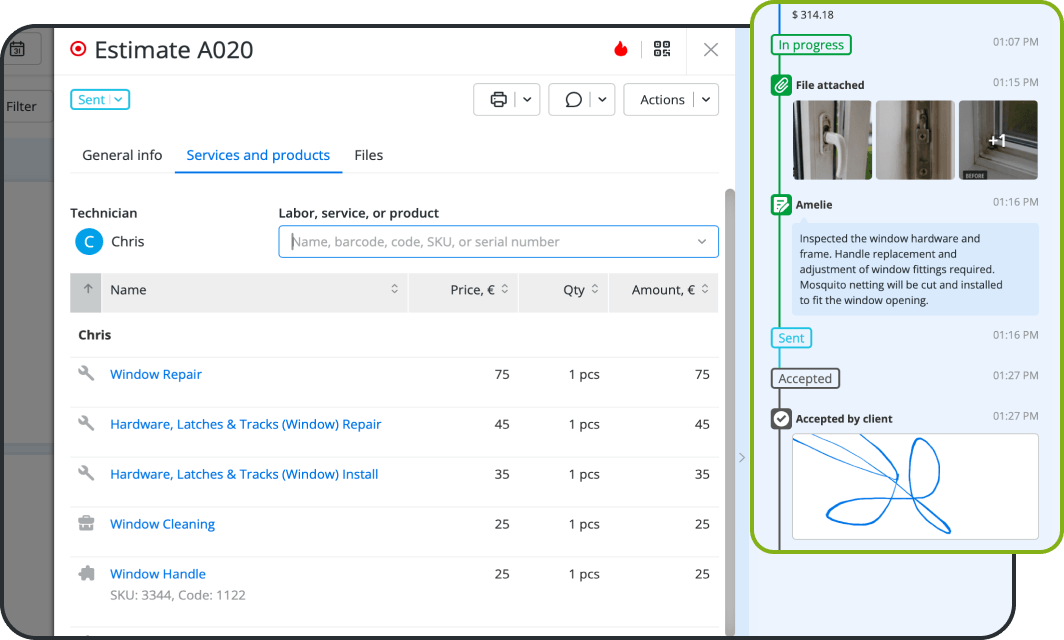Open the Window Cleaning link
The height and width of the screenshot is (640, 1064).
click(163, 524)
